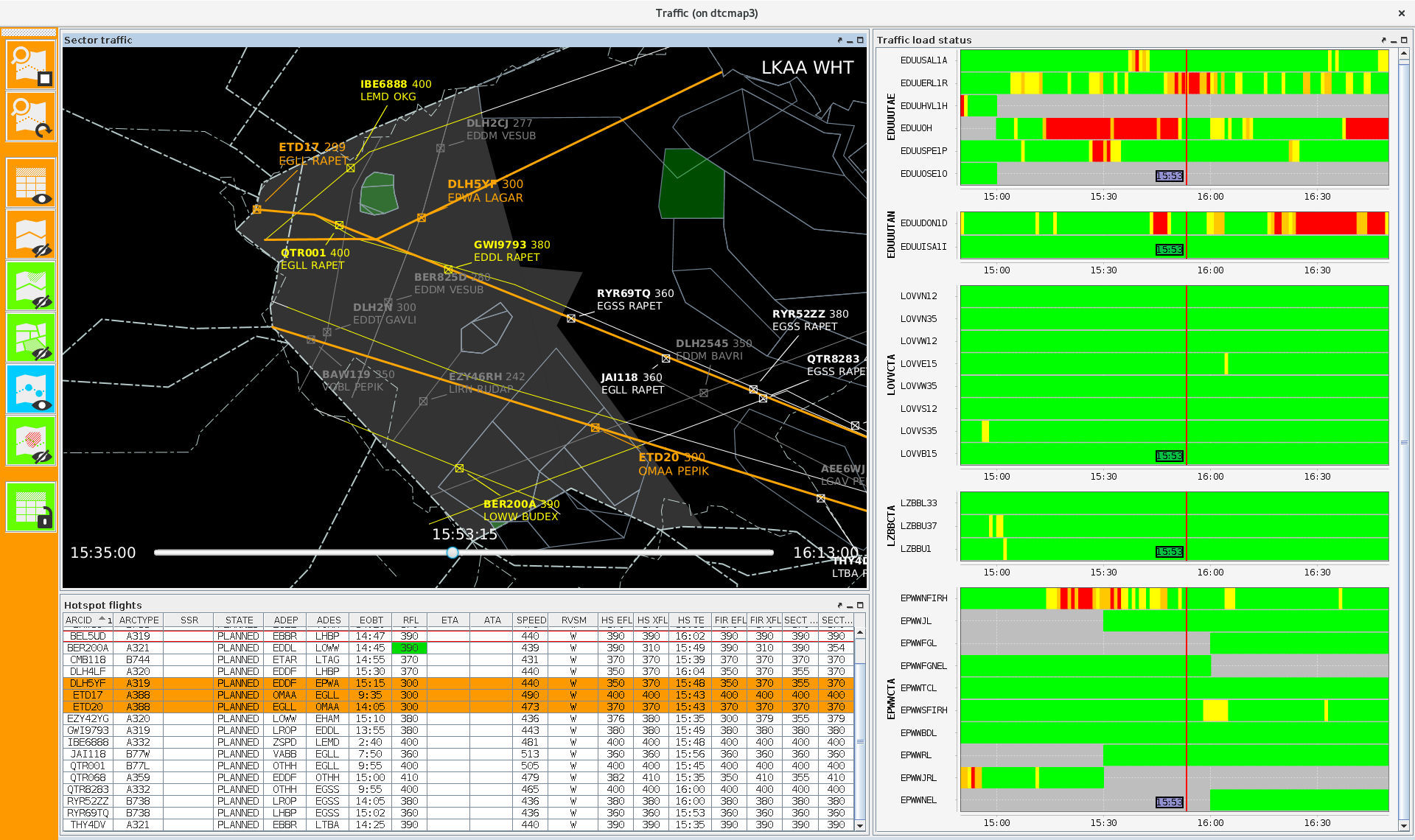
Task: Click the table unlock icon
Action: click(30, 507)
